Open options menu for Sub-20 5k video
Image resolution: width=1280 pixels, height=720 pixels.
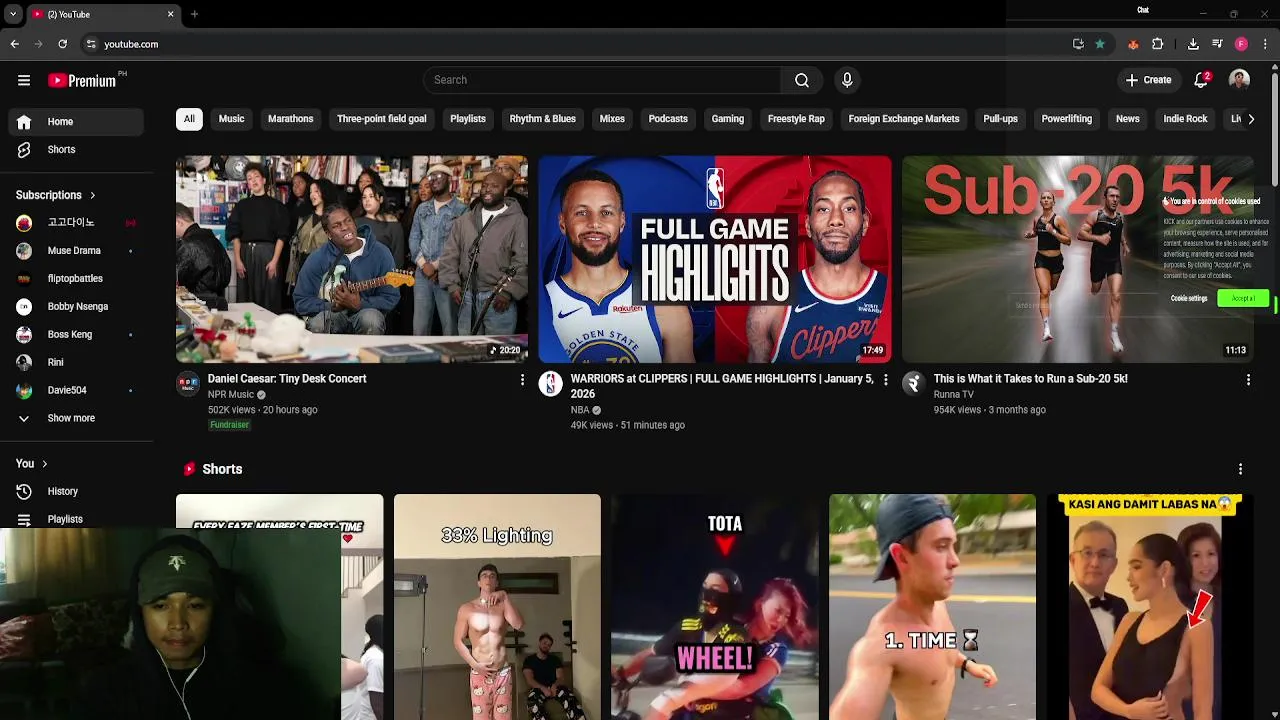(x=1248, y=380)
